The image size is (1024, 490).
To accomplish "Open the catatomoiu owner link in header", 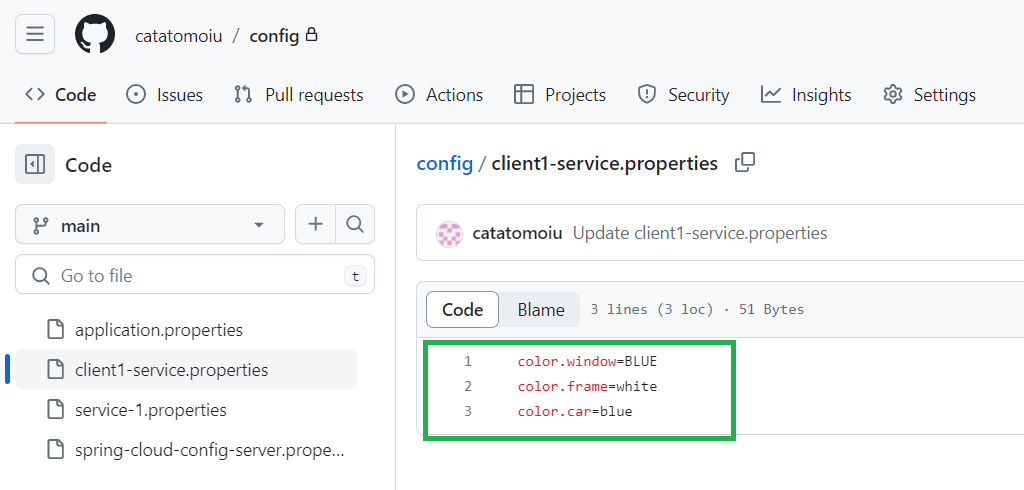I will point(179,35).
